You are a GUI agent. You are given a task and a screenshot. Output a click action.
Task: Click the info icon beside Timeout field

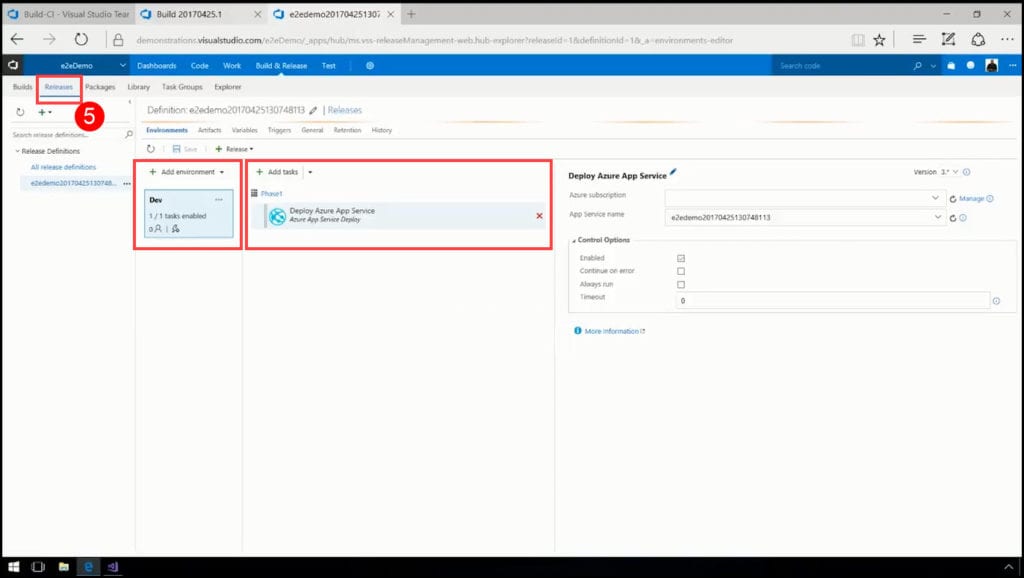point(996,301)
